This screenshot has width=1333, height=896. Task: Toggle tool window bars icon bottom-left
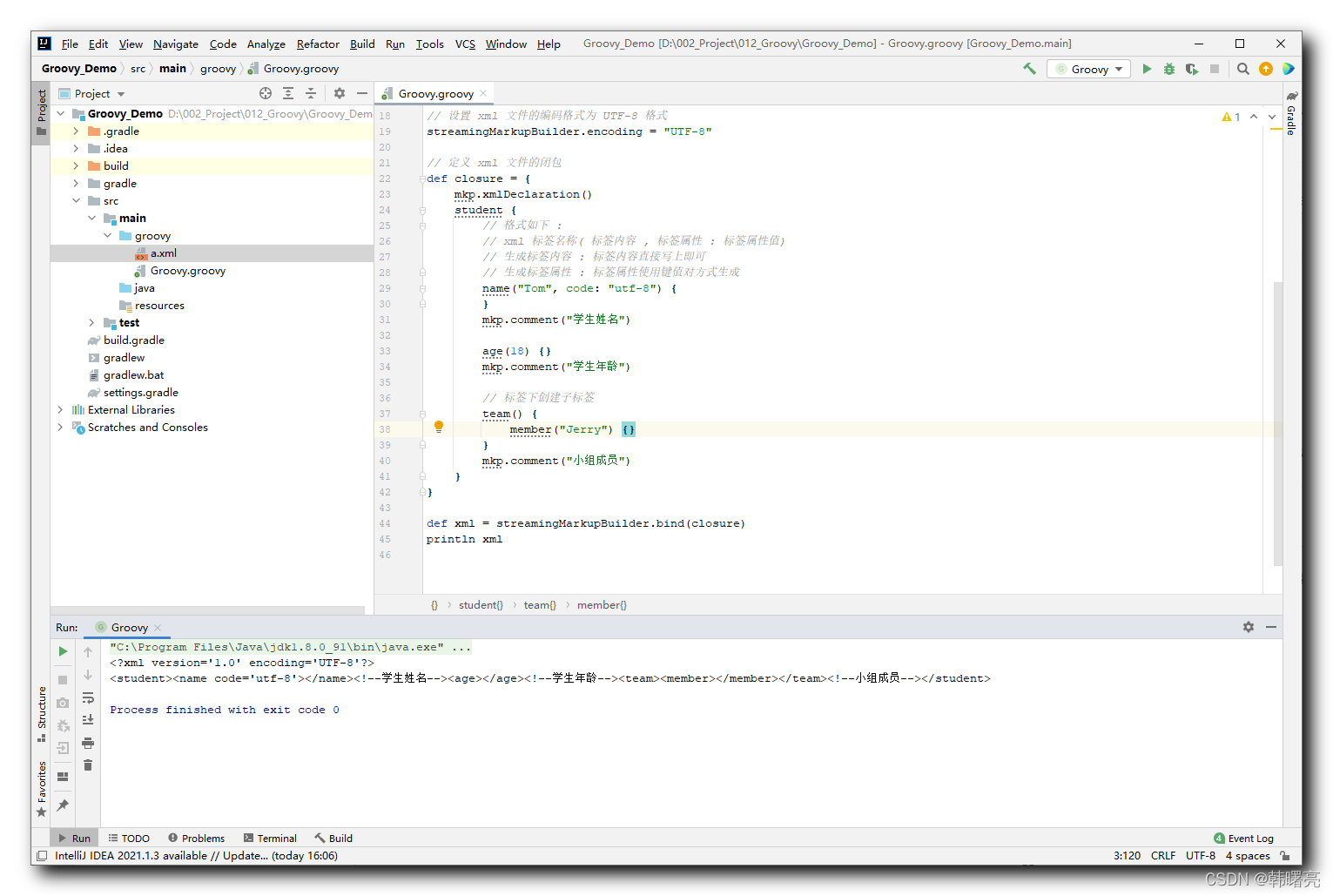[x=42, y=856]
